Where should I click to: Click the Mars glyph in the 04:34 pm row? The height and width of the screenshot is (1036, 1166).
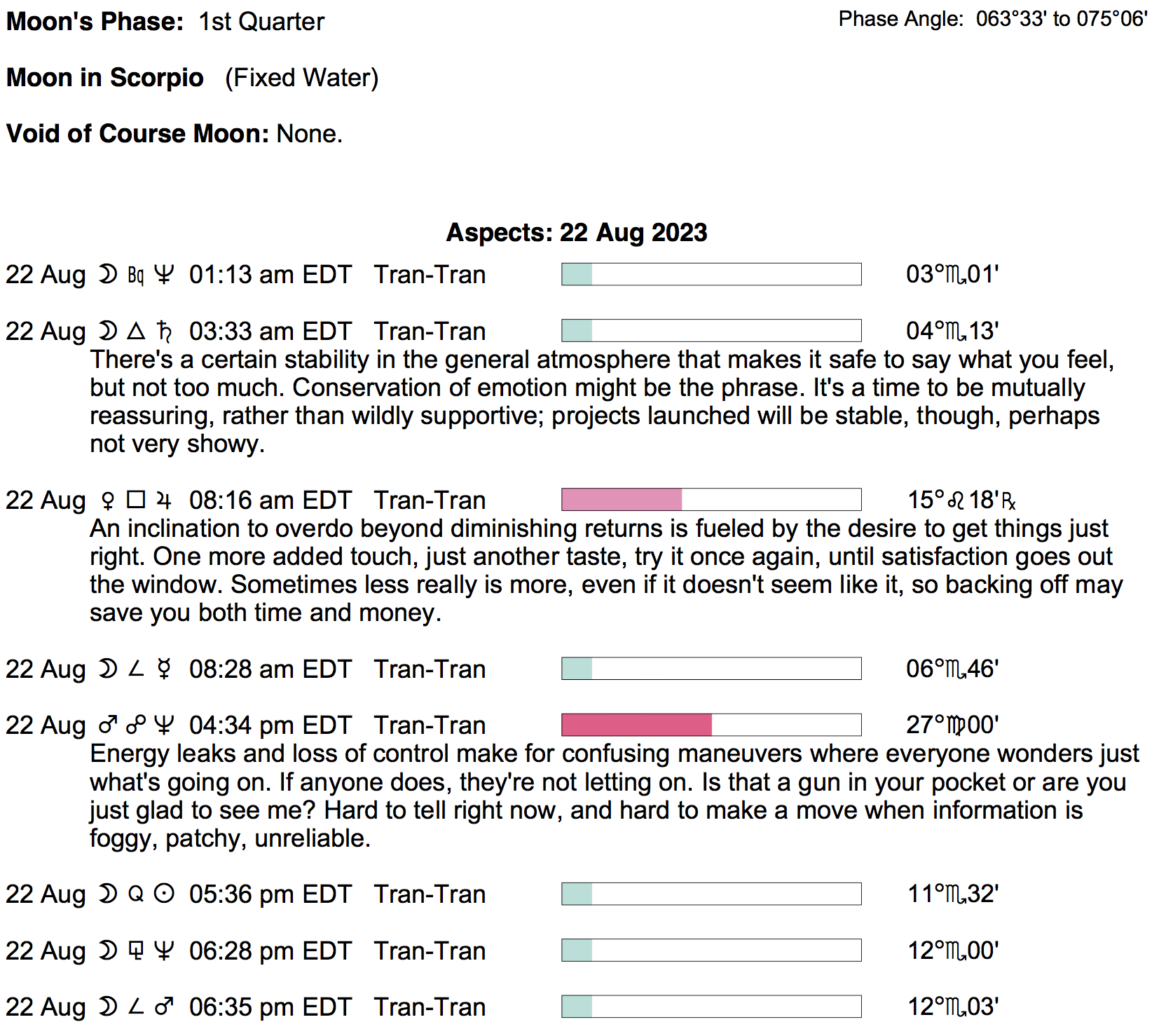107,725
